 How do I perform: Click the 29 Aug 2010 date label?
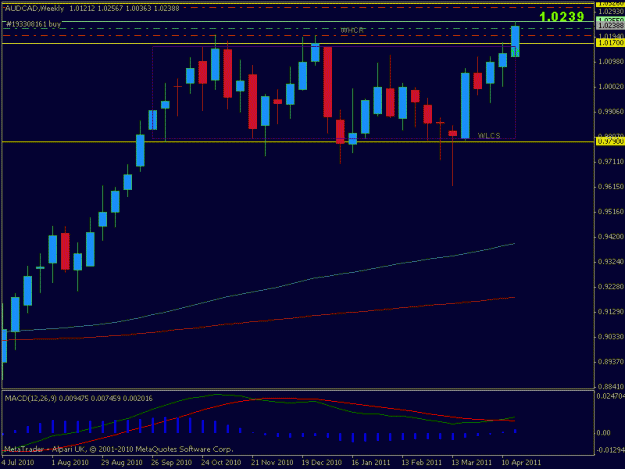point(122,463)
